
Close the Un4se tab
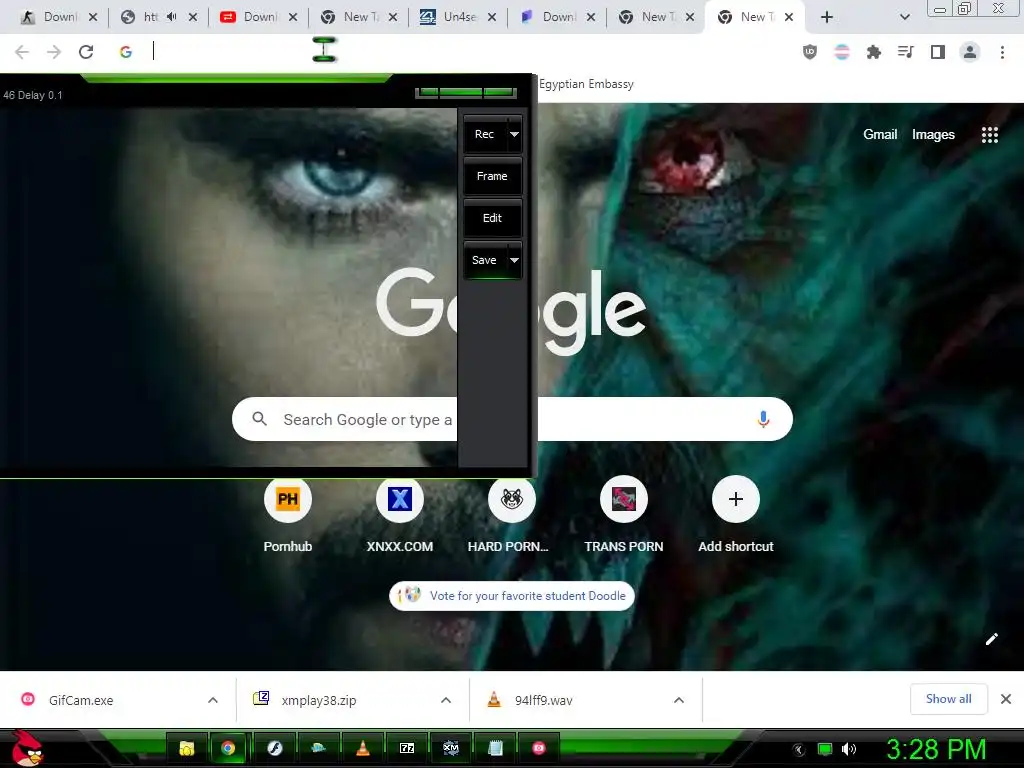coord(492,17)
